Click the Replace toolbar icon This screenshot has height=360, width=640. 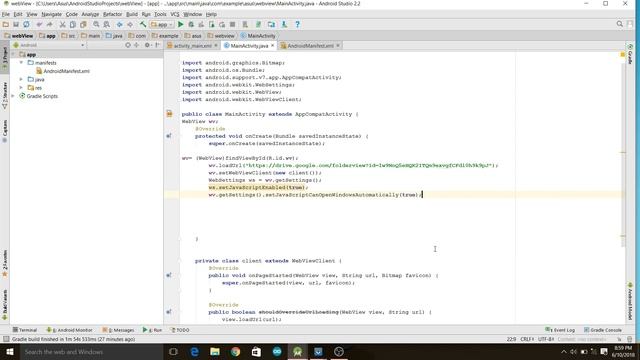(107, 24)
